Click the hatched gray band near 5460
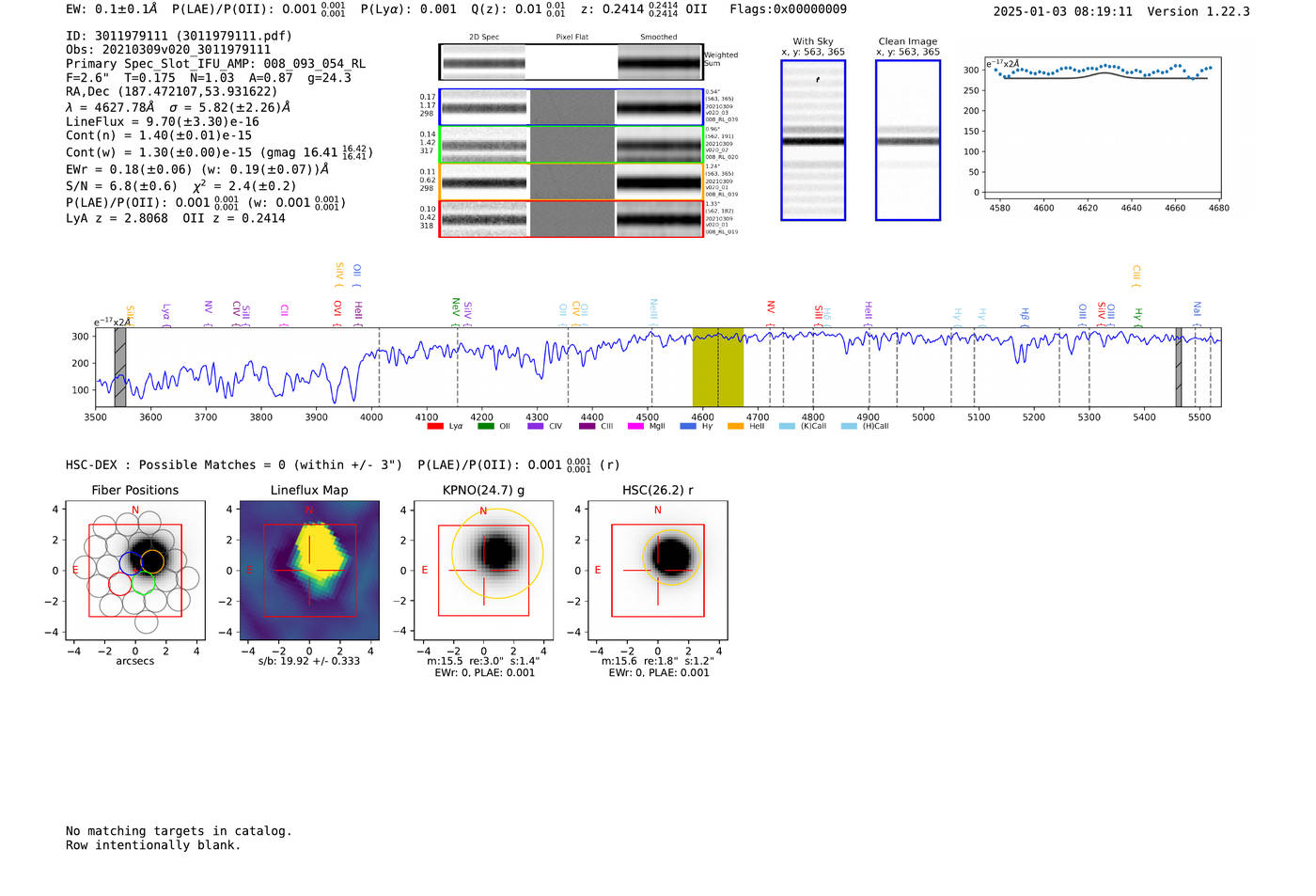The image size is (1316, 896). coord(1179,367)
